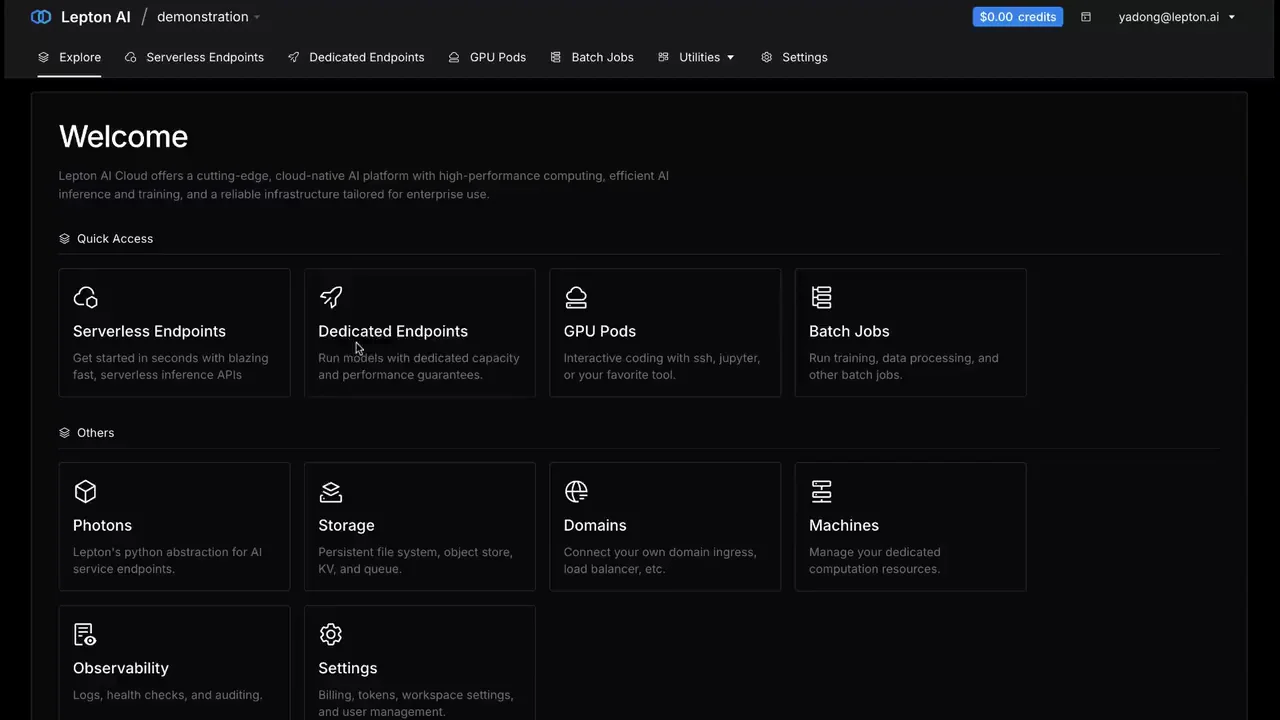Click the rocket icon beside Dedicated Endpoints tab
The width and height of the screenshot is (1280, 720).
point(293,57)
